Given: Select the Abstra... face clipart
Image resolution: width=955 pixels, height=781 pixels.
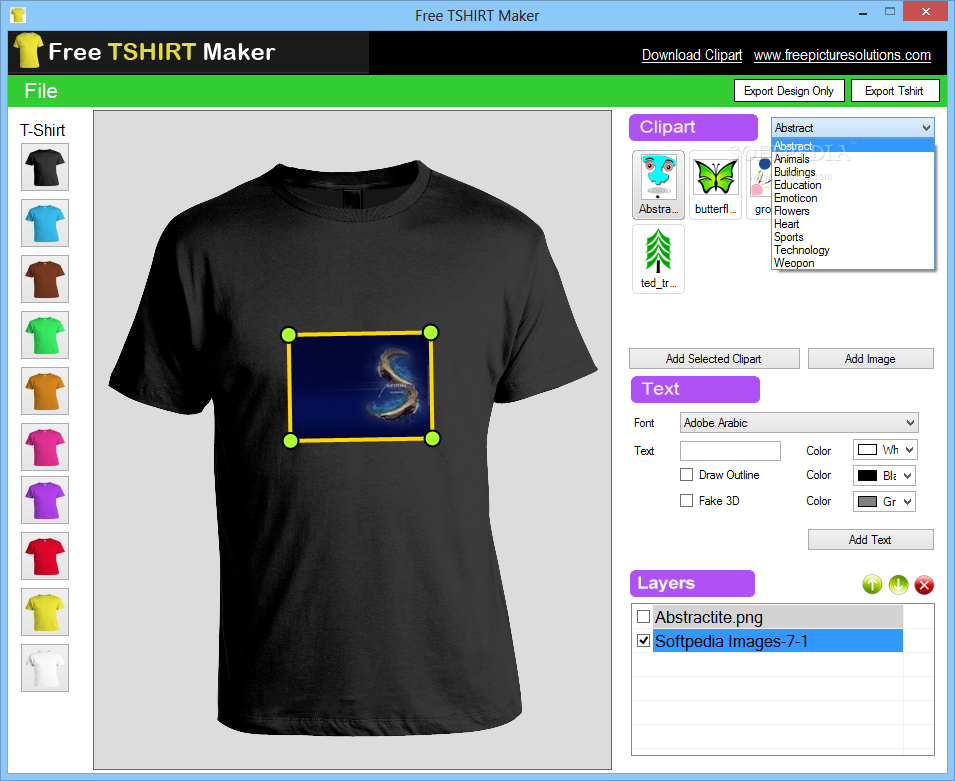Looking at the screenshot, I should tap(658, 185).
